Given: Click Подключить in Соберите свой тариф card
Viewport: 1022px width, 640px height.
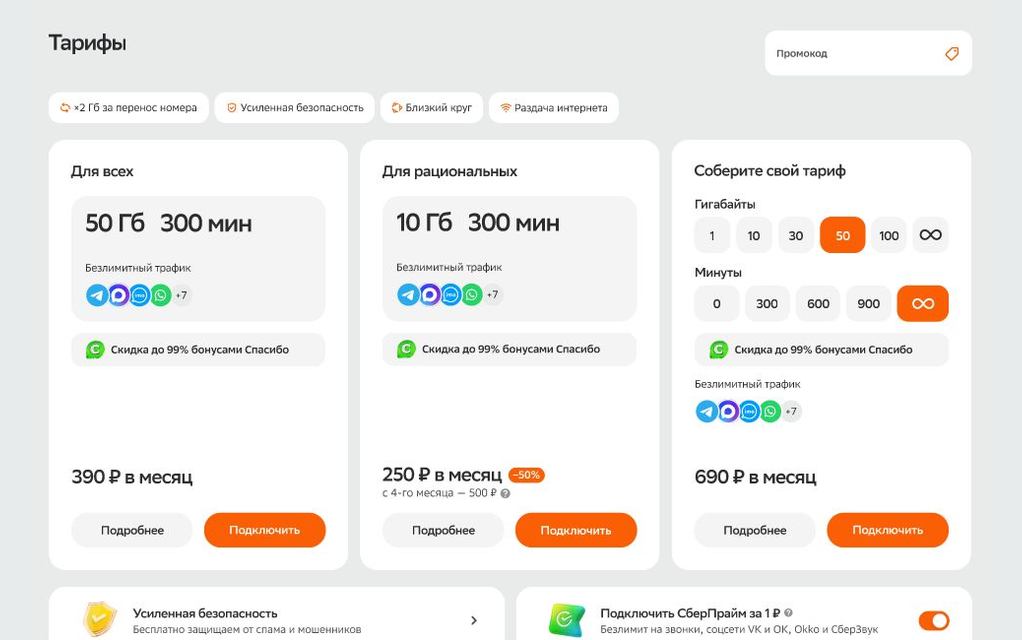Looking at the screenshot, I should point(888,531).
